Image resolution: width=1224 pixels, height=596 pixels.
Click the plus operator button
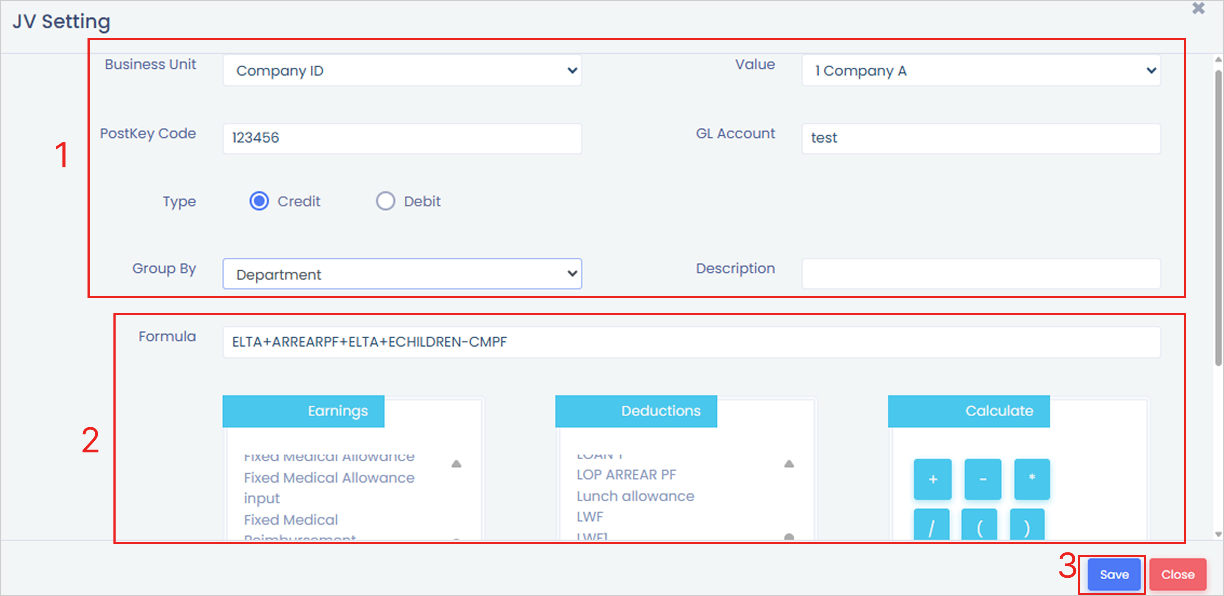932,480
